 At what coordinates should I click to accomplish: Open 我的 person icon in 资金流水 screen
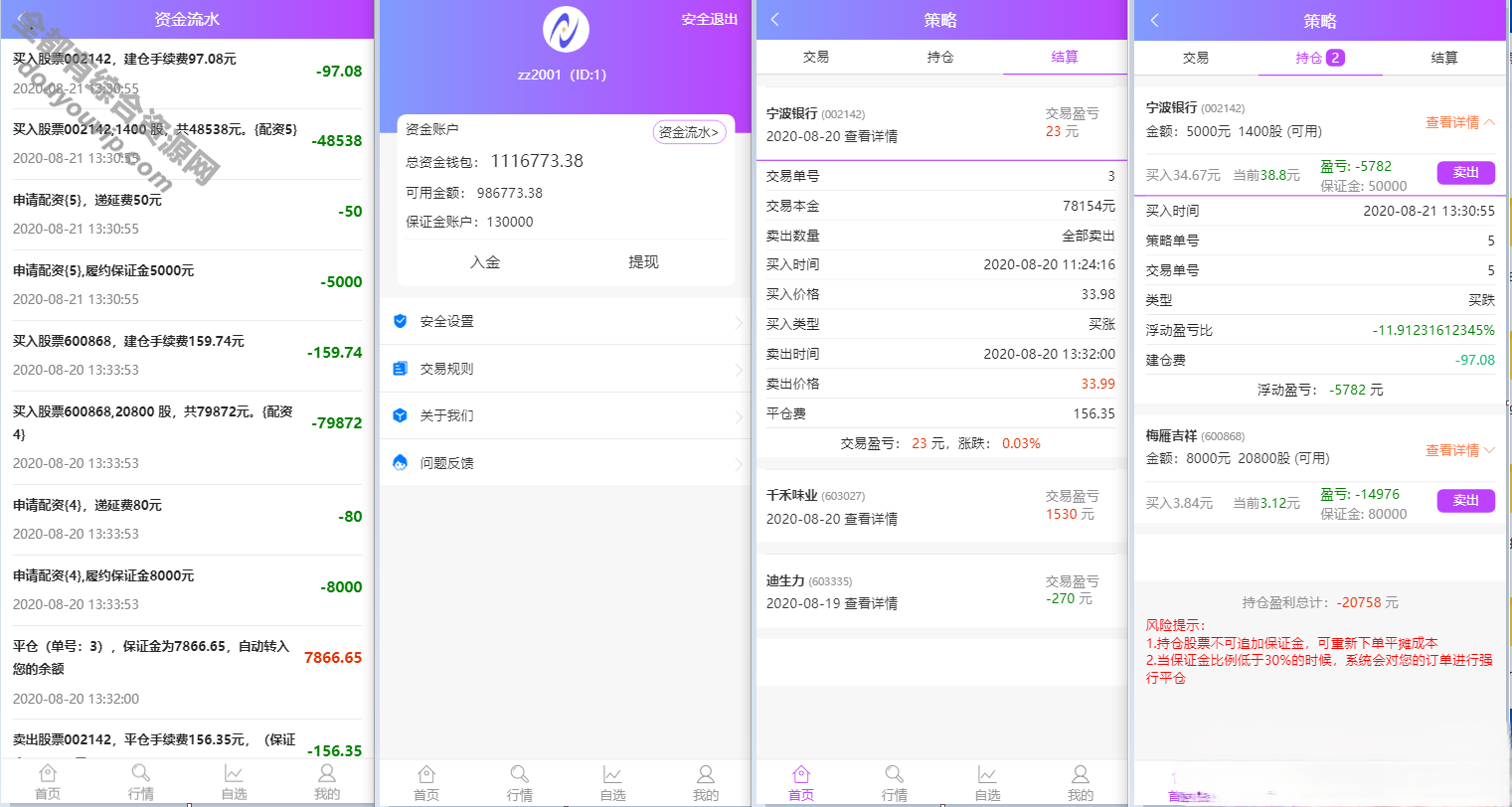coord(327,773)
